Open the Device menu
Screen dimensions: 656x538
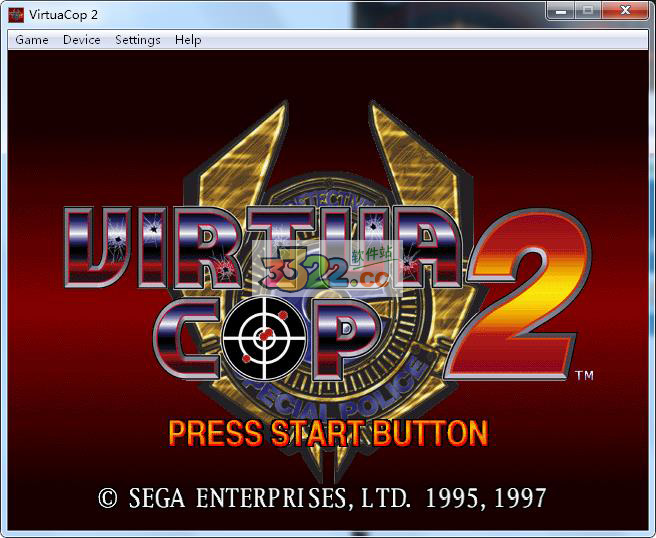pos(82,40)
